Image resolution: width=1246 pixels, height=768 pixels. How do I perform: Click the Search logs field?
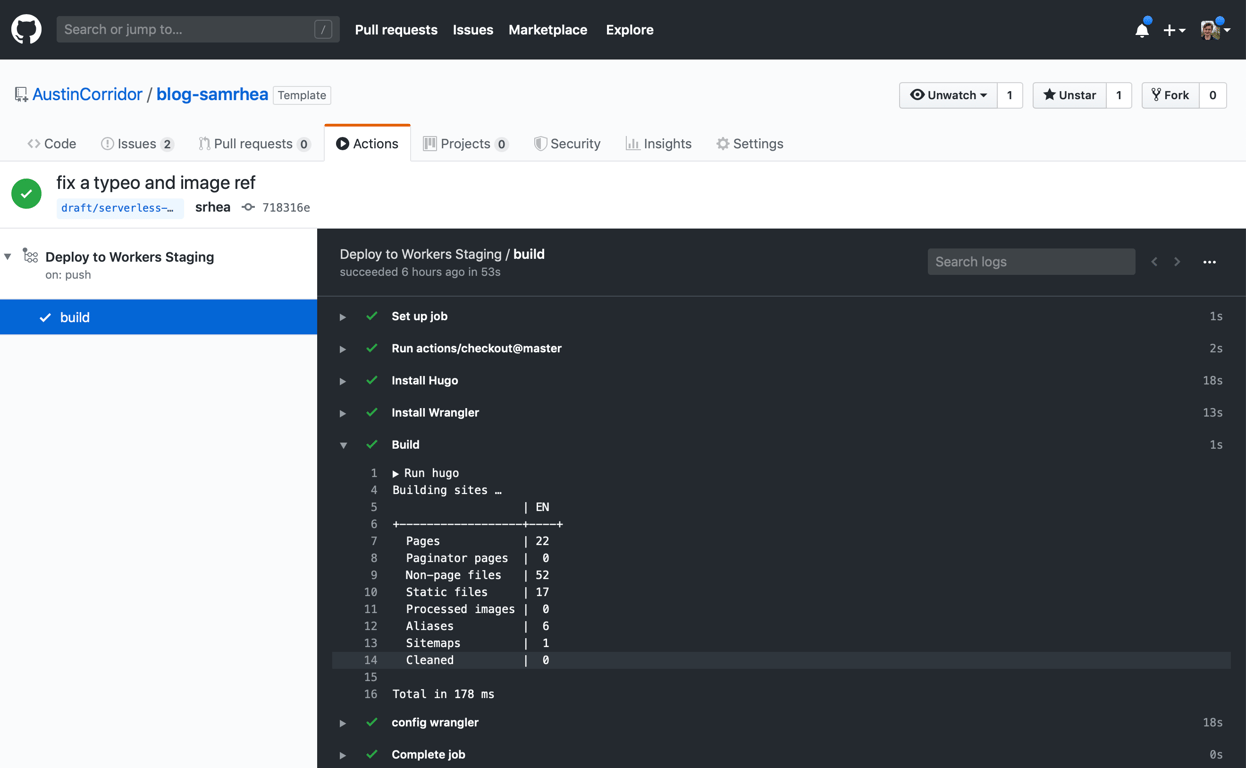point(1031,262)
